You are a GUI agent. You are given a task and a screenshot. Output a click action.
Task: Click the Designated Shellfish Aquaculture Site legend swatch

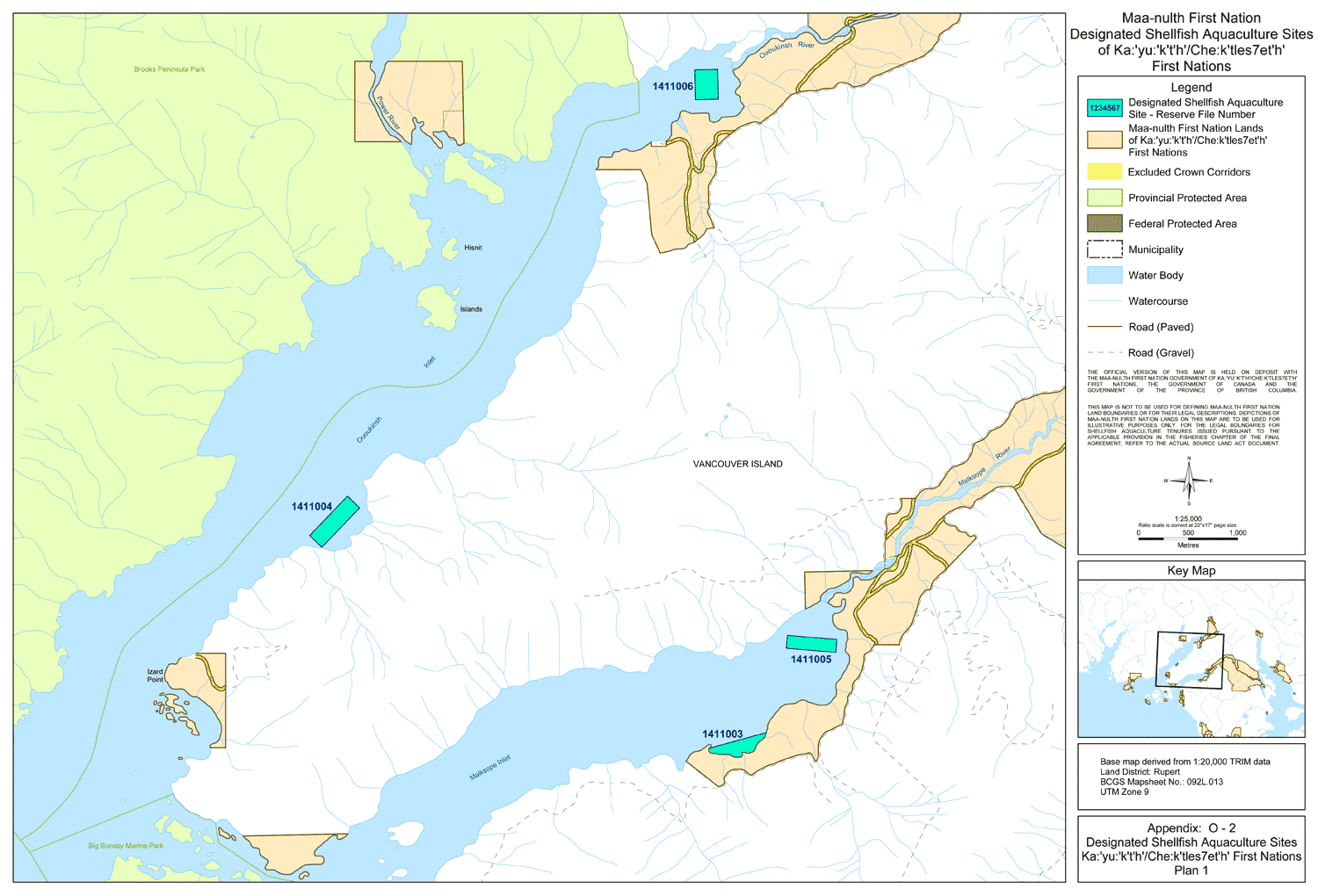click(1104, 108)
